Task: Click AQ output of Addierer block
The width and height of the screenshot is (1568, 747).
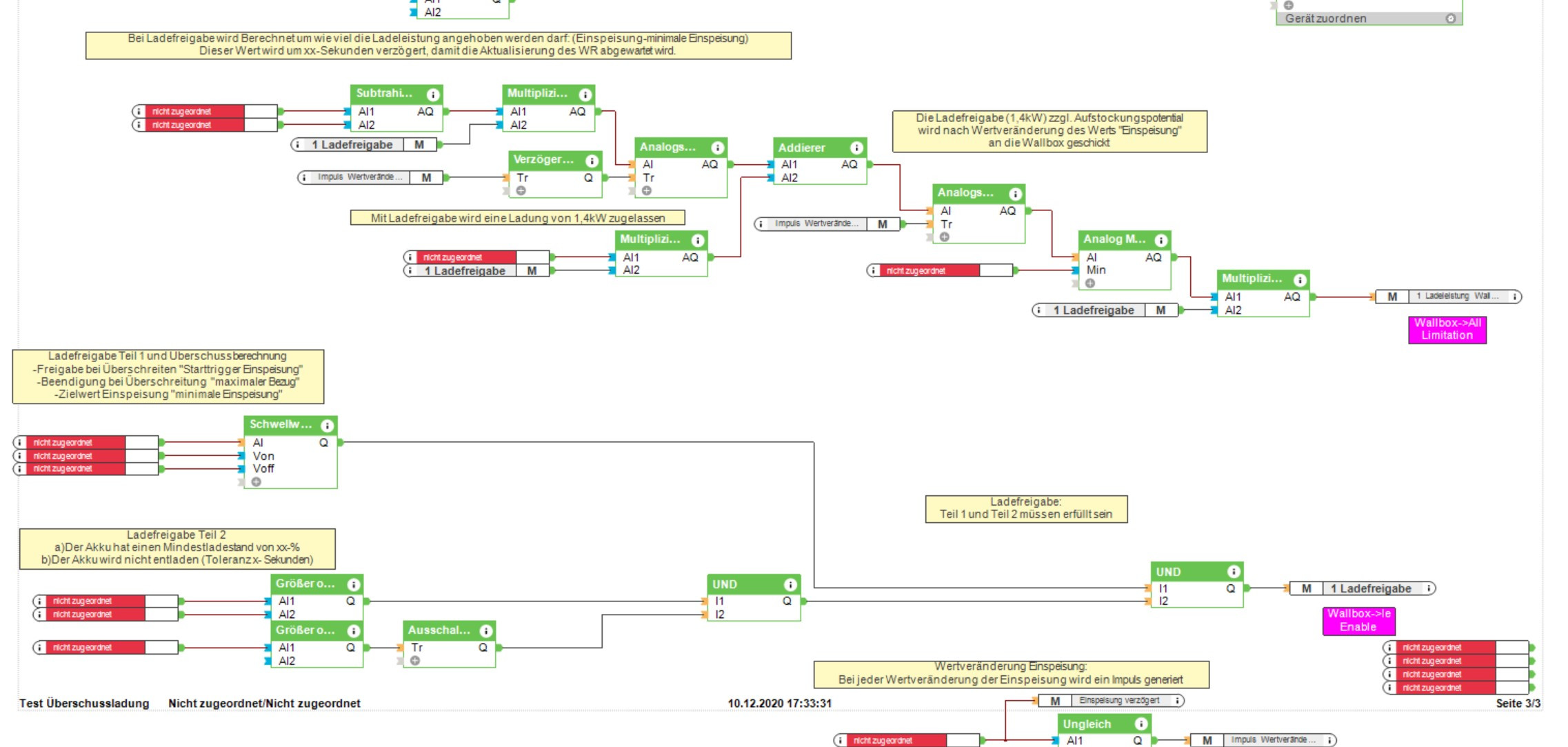Action: tap(849, 164)
